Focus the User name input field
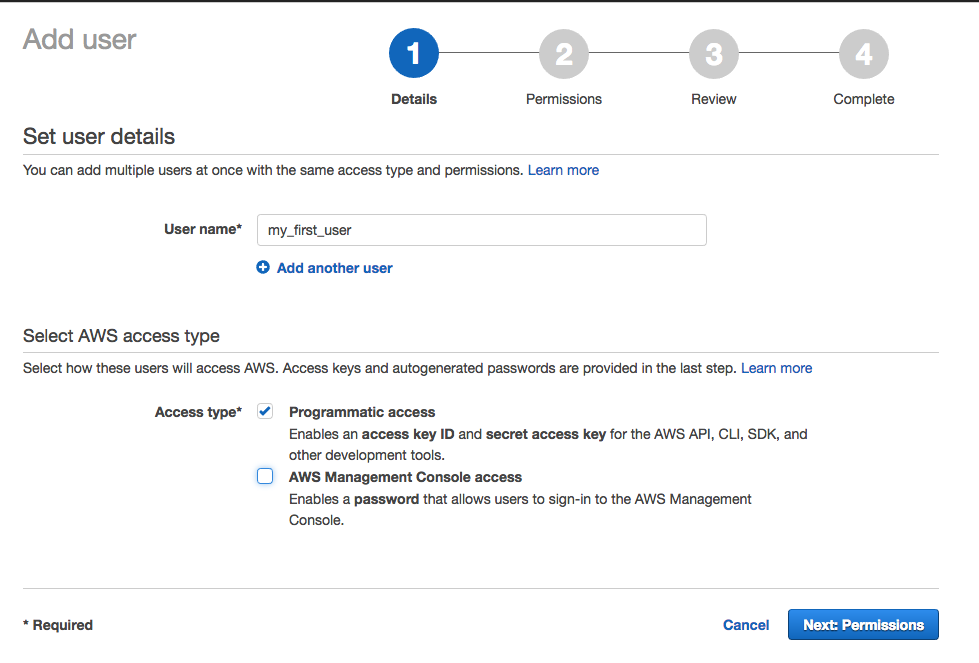The image size is (979, 663). pos(481,230)
